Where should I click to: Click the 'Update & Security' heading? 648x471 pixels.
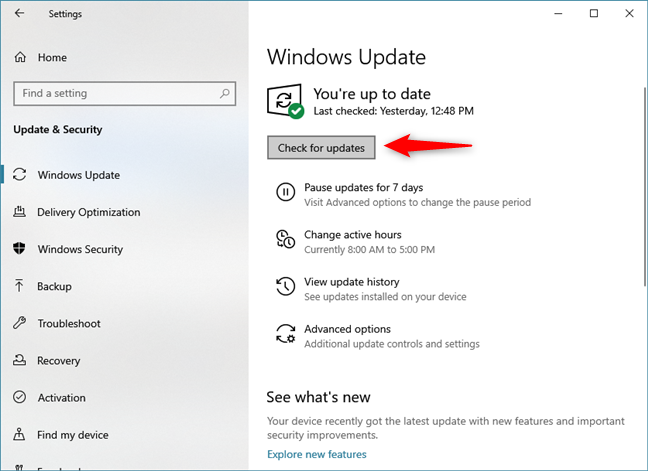coord(57,129)
